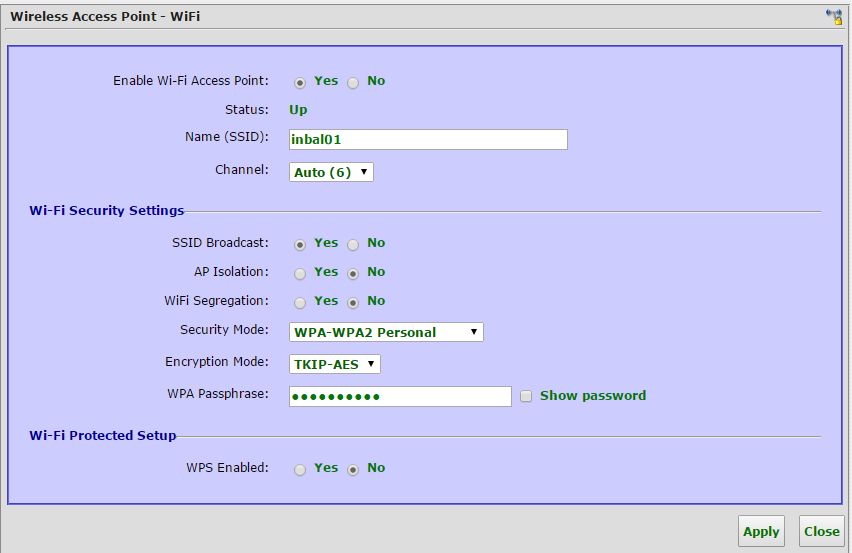Open the Encryption Mode dropdown
The height and width of the screenshot is (553, 852).
coord(335,364)
